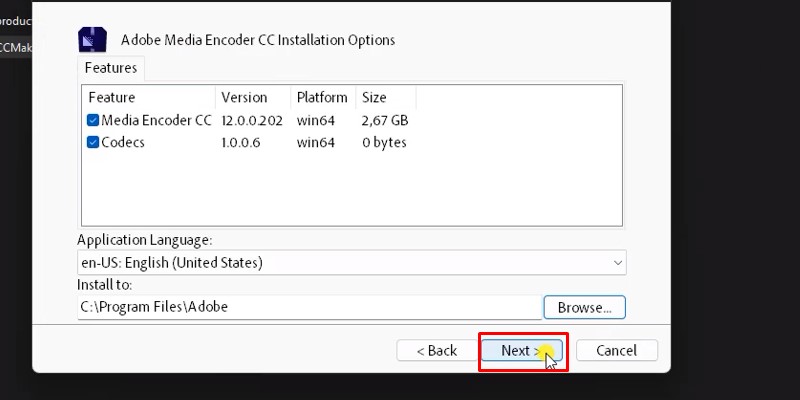Toggle the Codecs feature checkbox
This screenshot has width=800, height=400.
pyautogui.click(x=93, y=143)
